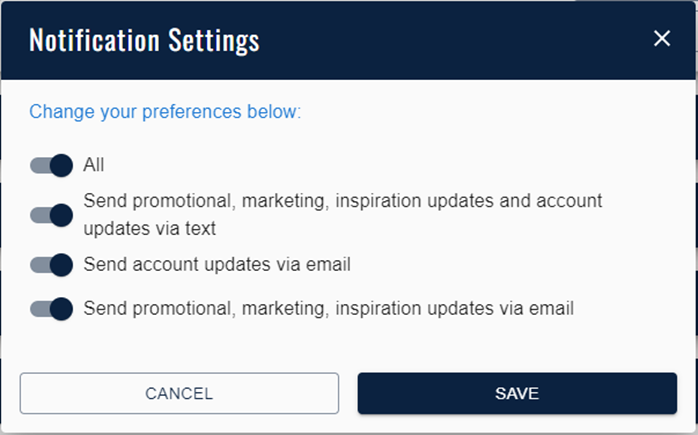698x435 pixels.
Task: Discard changes using CANCEL
Action: pyautogui.click(x=179, y=393)
